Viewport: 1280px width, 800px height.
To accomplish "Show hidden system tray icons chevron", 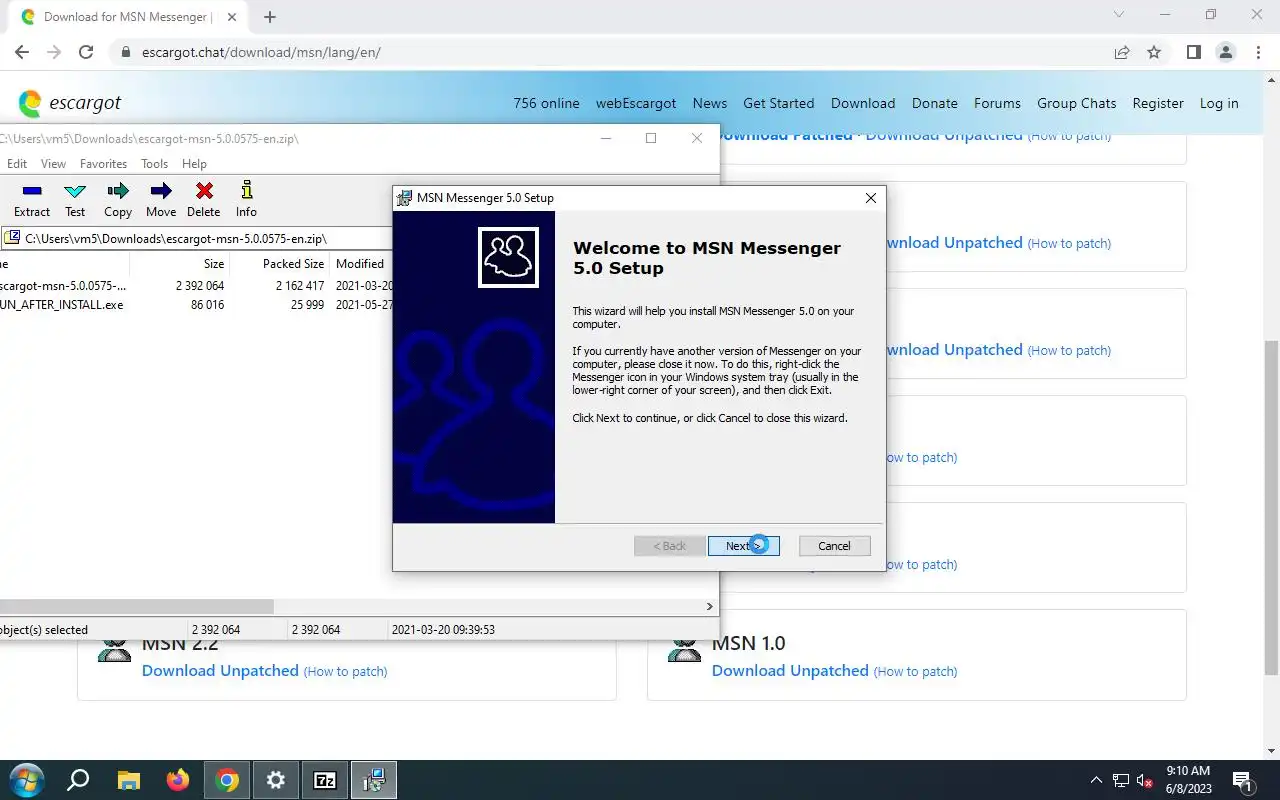I will [x=1096, y=780].
